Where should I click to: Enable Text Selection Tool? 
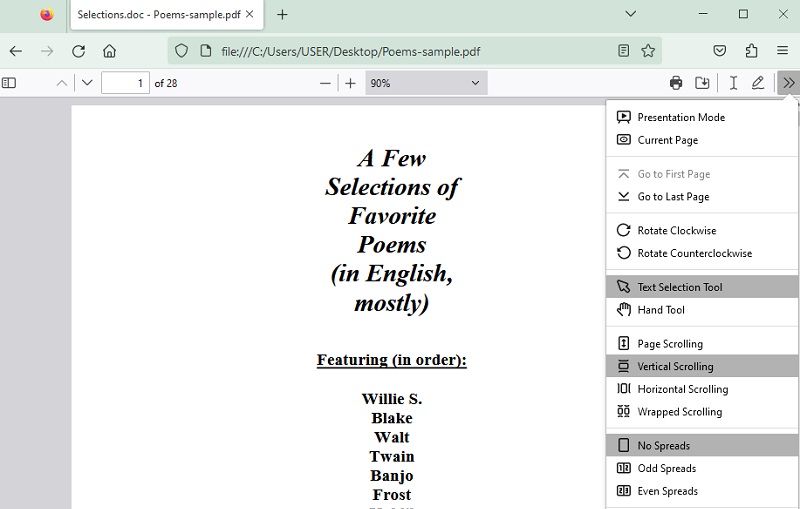(702, 287)
